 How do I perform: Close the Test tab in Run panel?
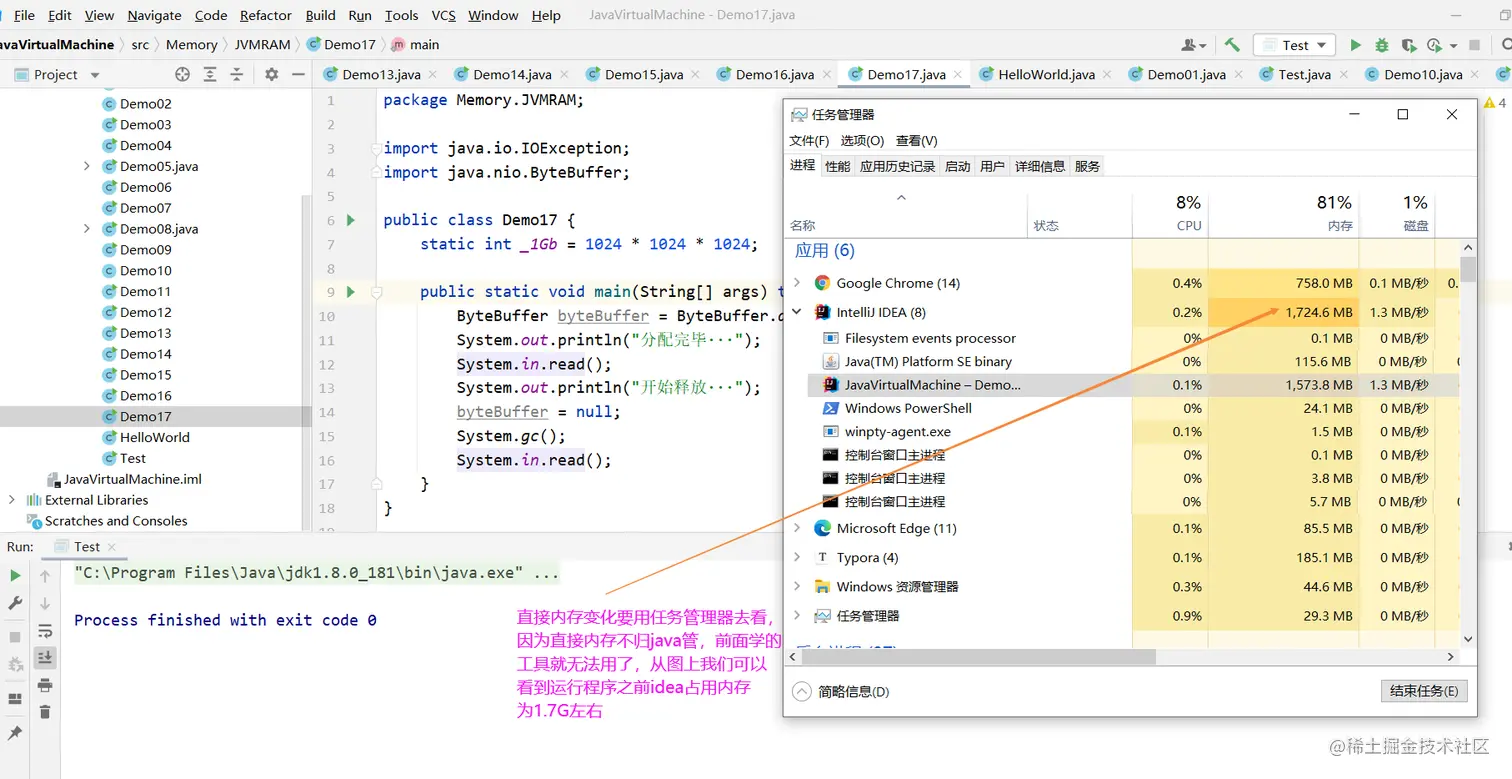111,547
